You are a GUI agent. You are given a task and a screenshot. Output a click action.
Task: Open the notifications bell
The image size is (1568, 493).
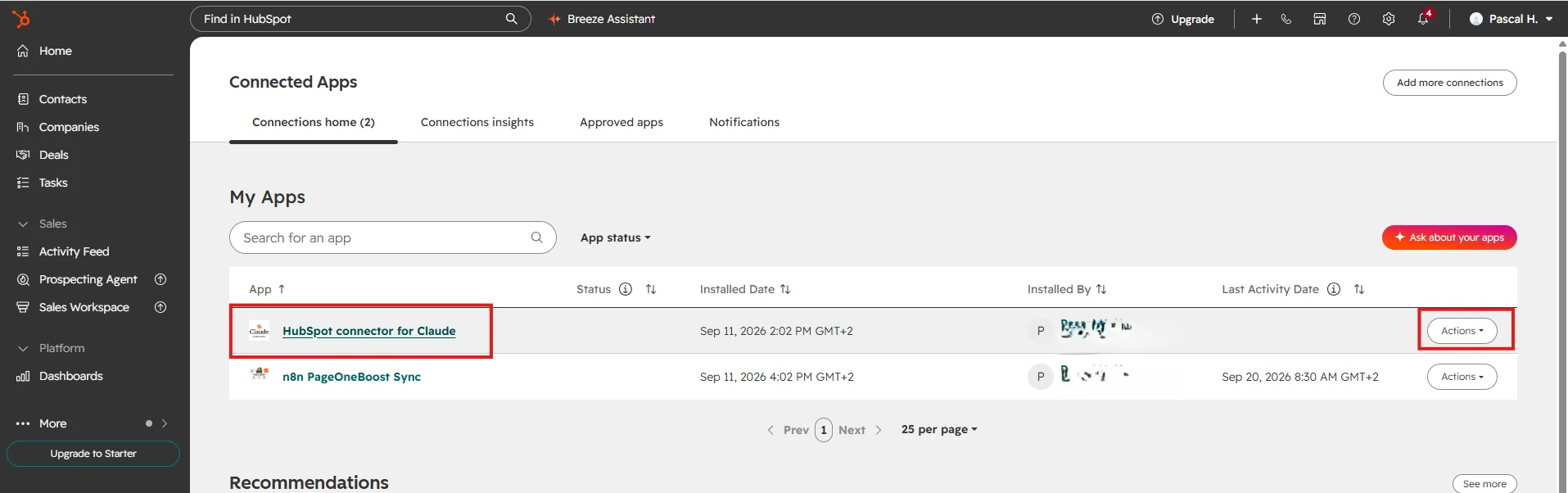1423,19
